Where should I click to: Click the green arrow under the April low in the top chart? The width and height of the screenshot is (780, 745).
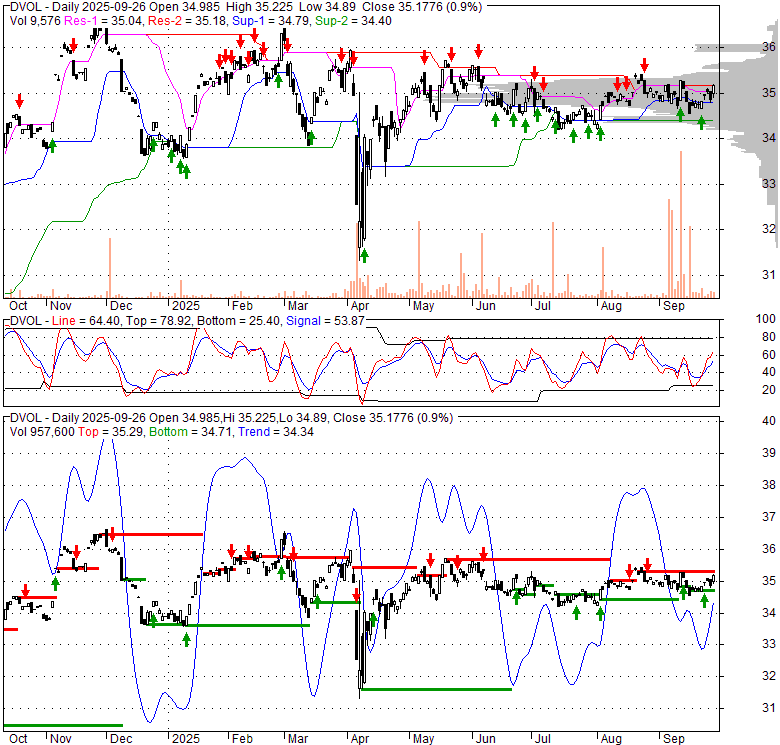tap(364, 256)
